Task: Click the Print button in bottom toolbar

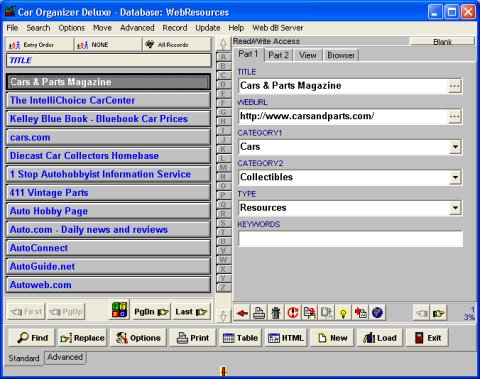Action: click(193, 338)
